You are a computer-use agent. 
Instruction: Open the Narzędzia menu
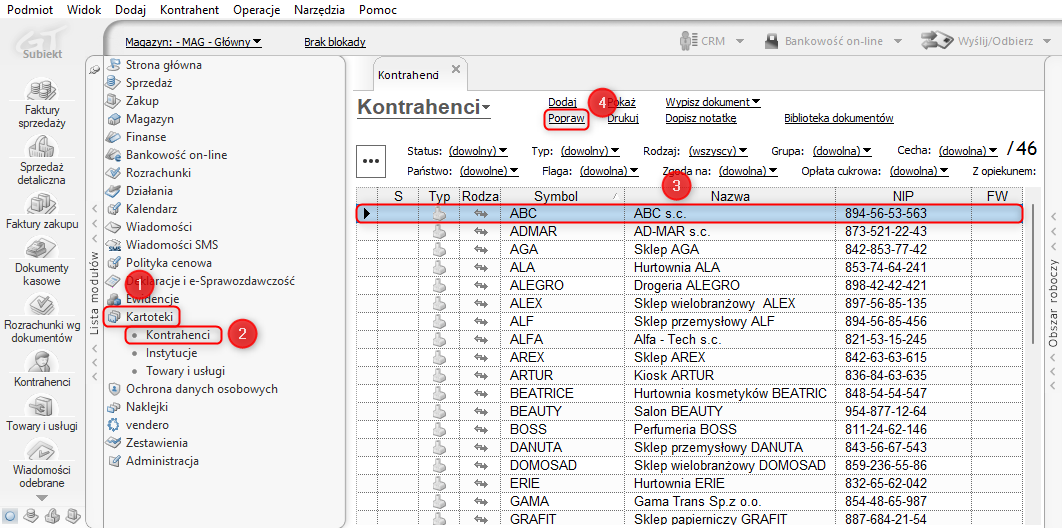tap(320, 10)
